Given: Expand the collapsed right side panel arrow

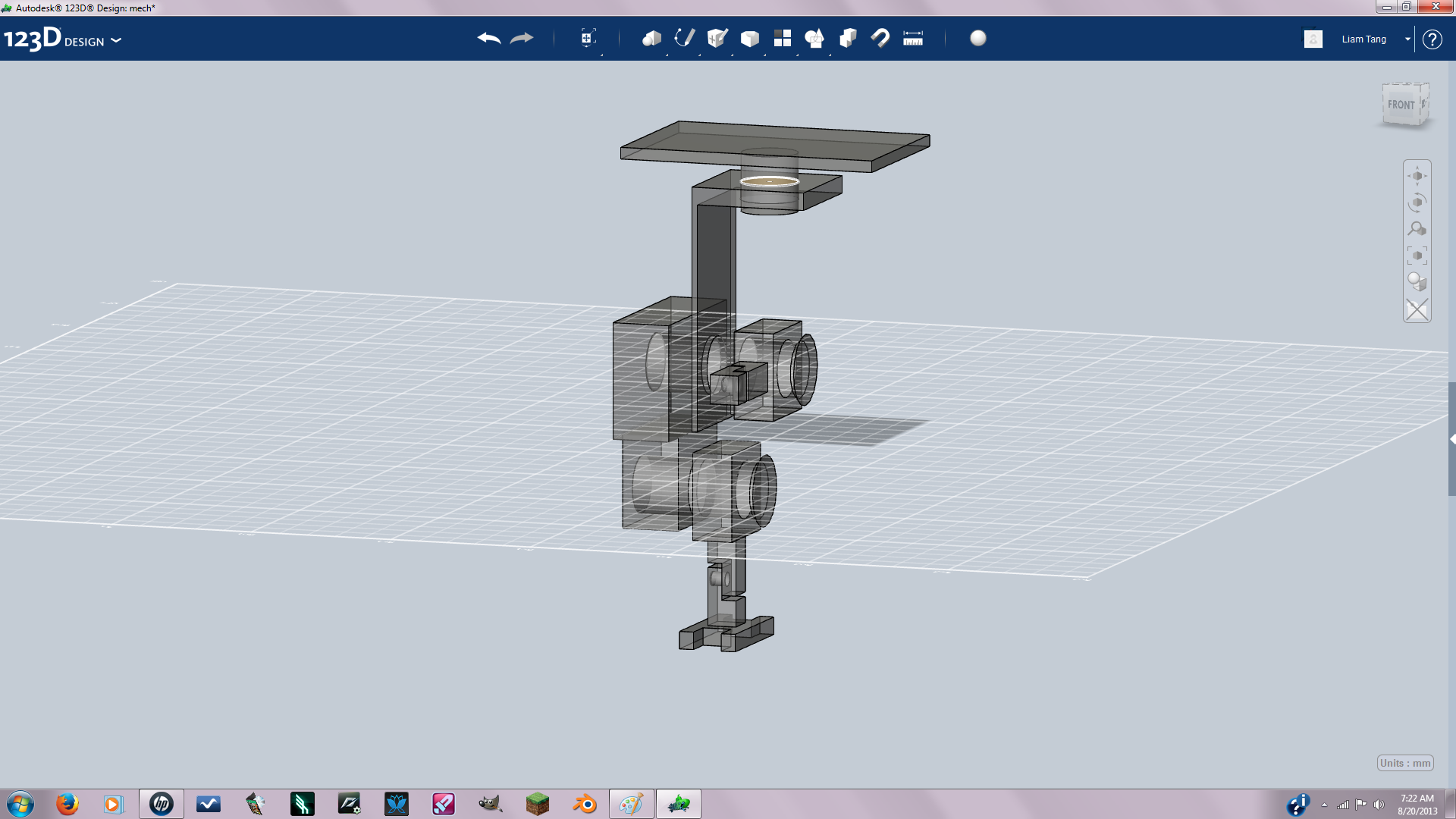Looking at the screenshot, I should [1452, 439].
